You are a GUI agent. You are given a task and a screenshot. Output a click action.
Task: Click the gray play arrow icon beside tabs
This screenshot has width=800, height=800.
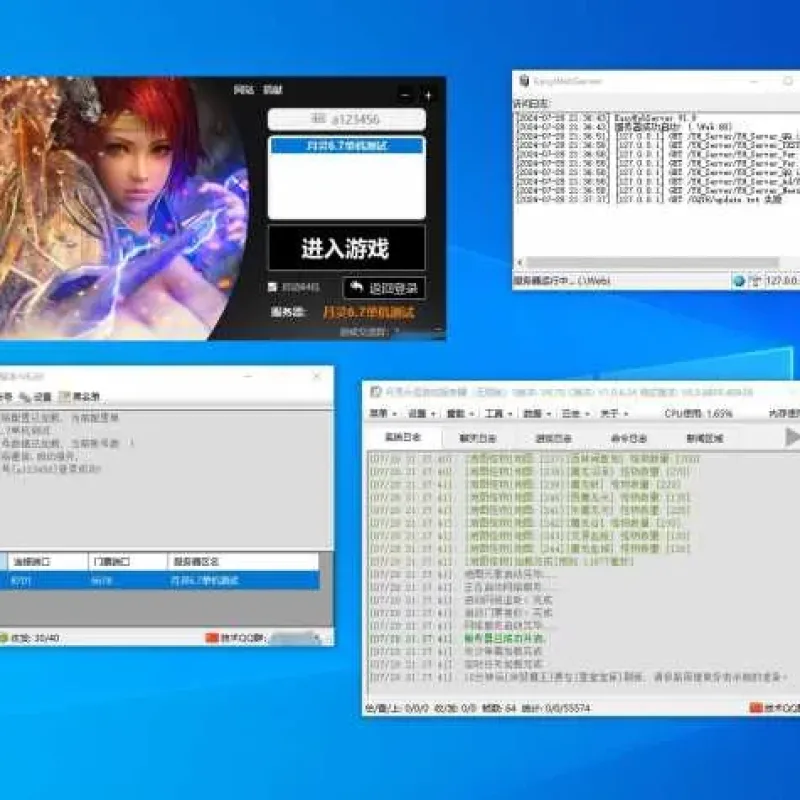792,437
